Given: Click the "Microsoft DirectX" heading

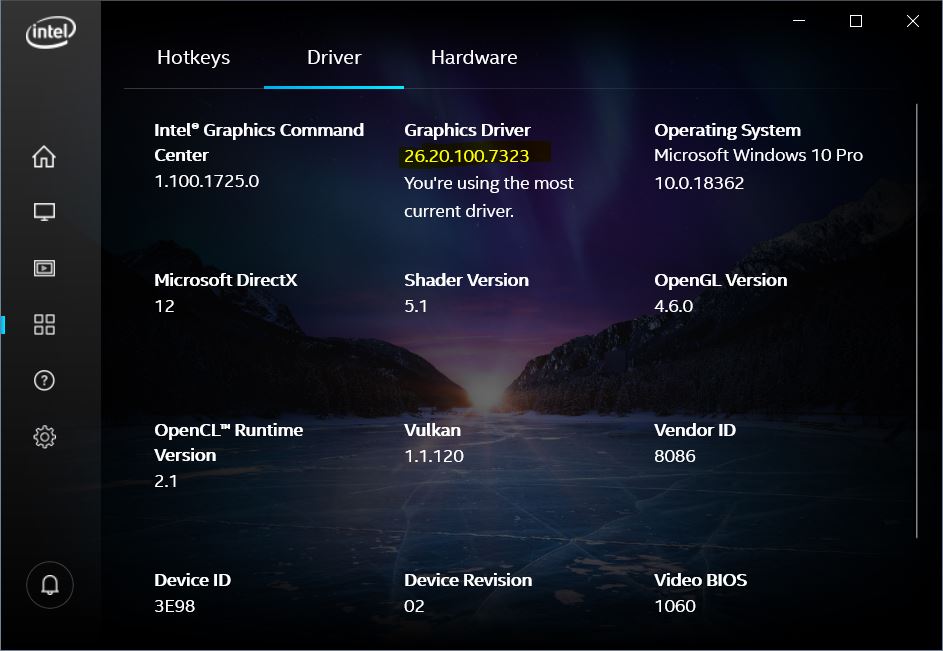Looking at the screenshot, I should (226, 280).
